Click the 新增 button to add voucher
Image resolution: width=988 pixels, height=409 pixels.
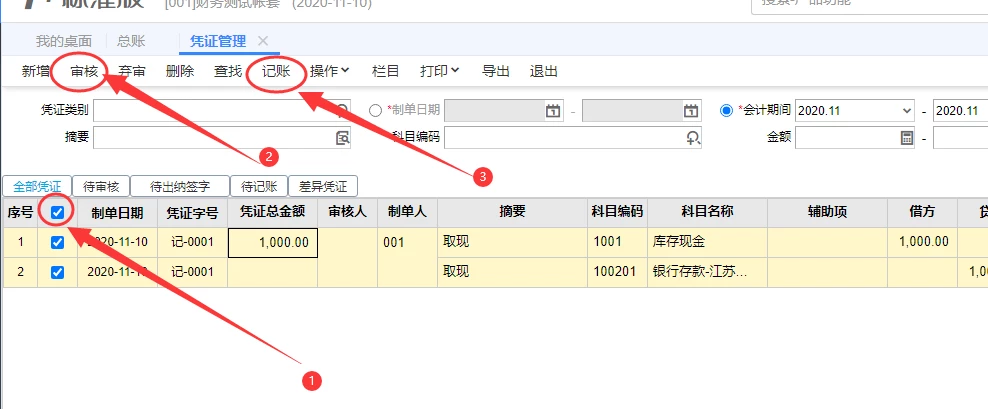36,71
